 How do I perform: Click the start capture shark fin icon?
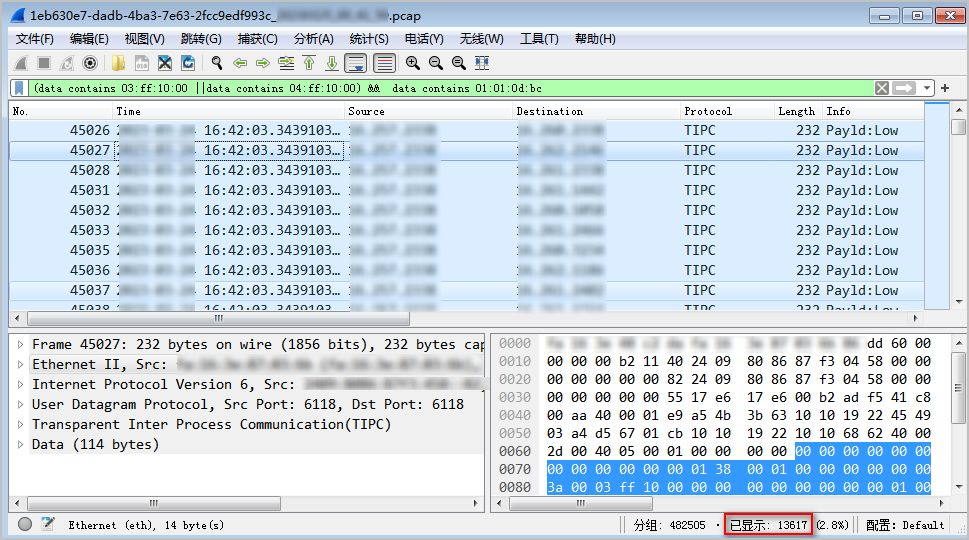(21, 63)
